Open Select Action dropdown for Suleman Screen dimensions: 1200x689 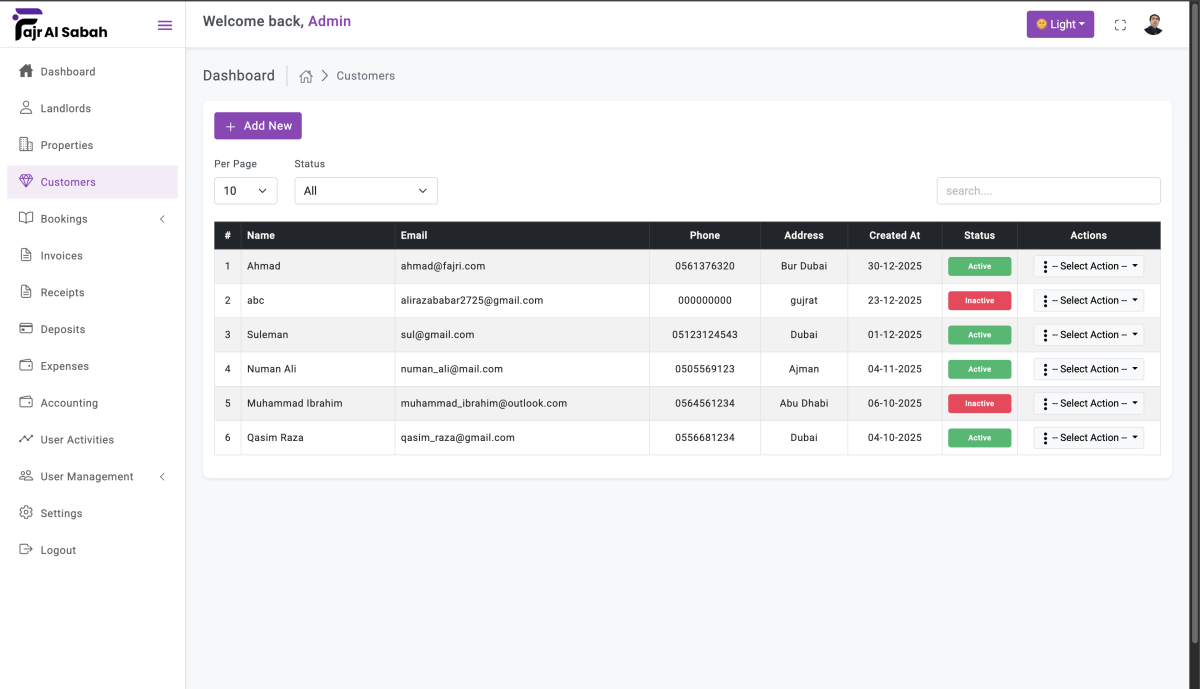1088,335
